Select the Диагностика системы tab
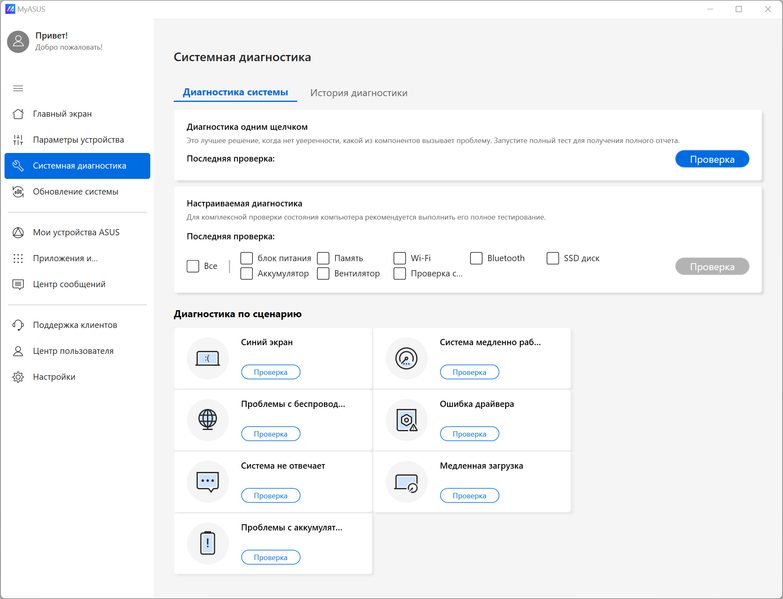 click(x=235, y=93)
